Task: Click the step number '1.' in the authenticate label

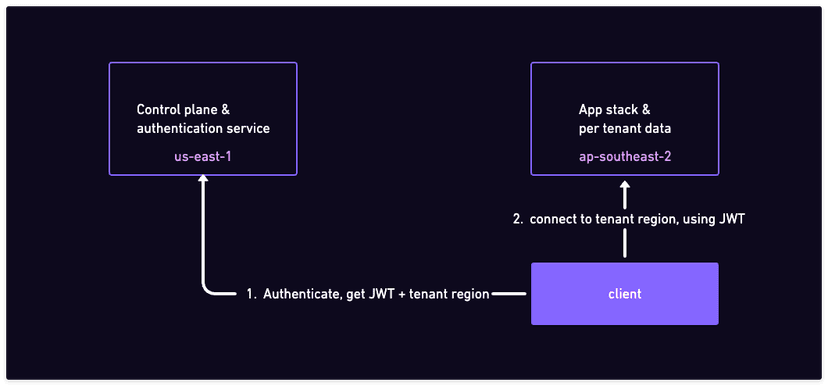Action: (251, 294)
